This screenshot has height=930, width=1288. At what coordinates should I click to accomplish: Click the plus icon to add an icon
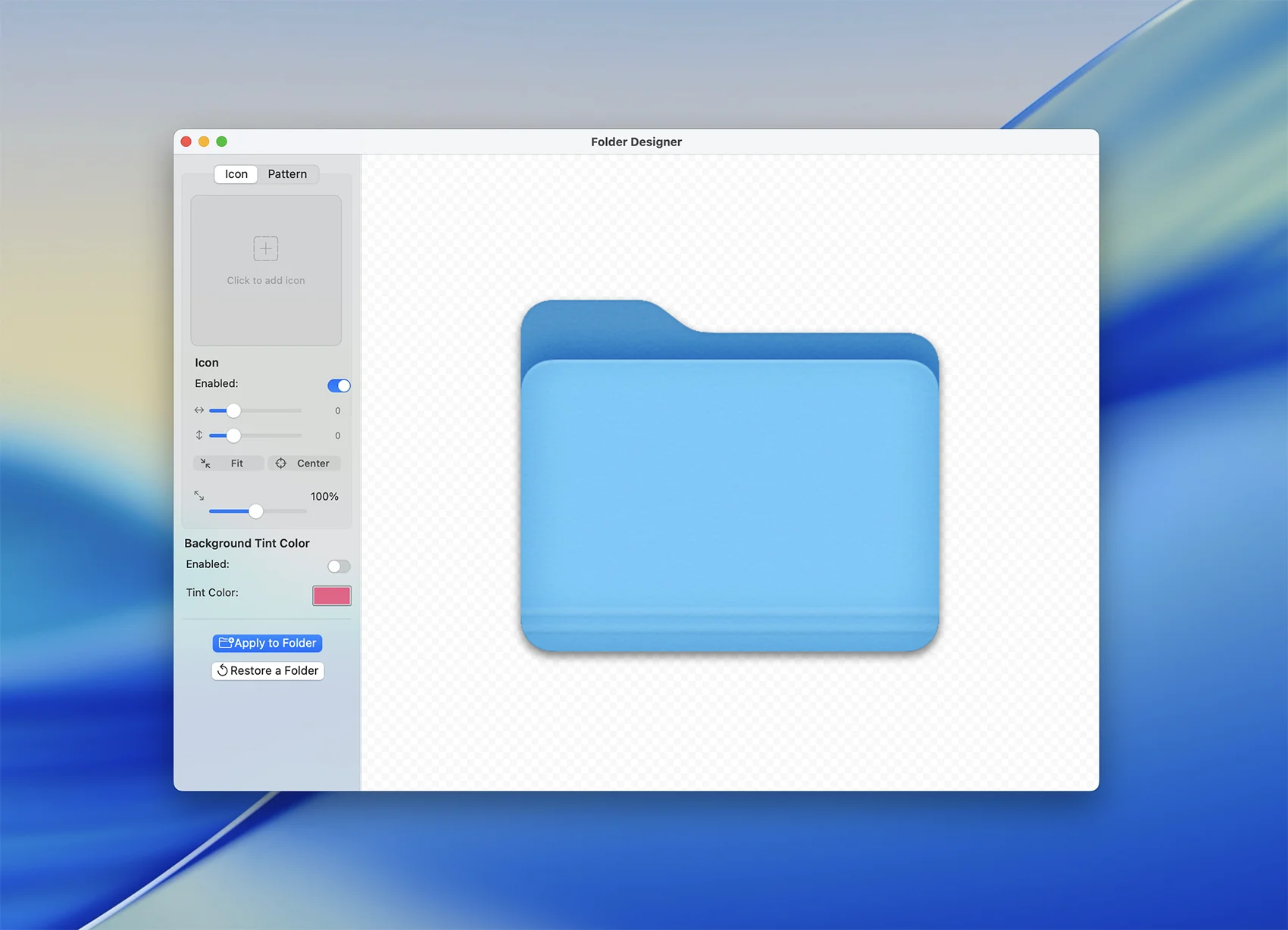265,248
